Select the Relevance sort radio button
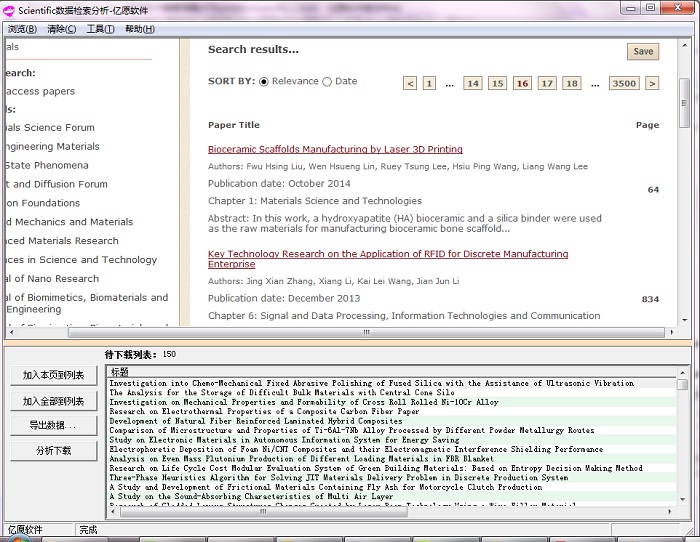700x542 pixels. pyautogui.click(x=264, y=82)
